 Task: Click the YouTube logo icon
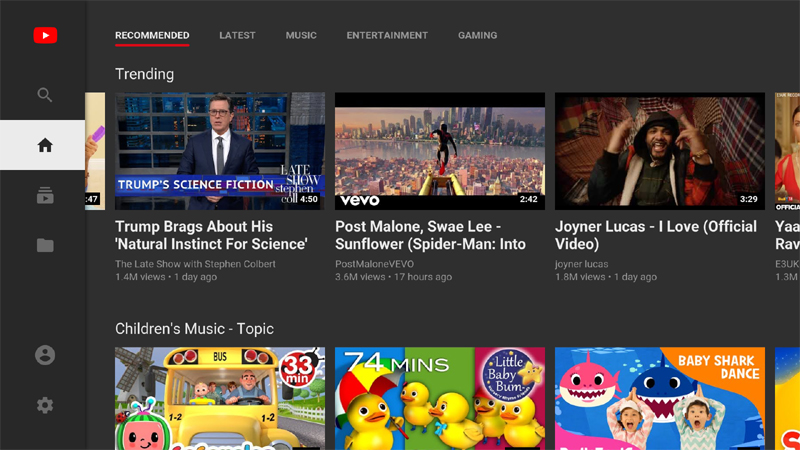coord(45,35)
